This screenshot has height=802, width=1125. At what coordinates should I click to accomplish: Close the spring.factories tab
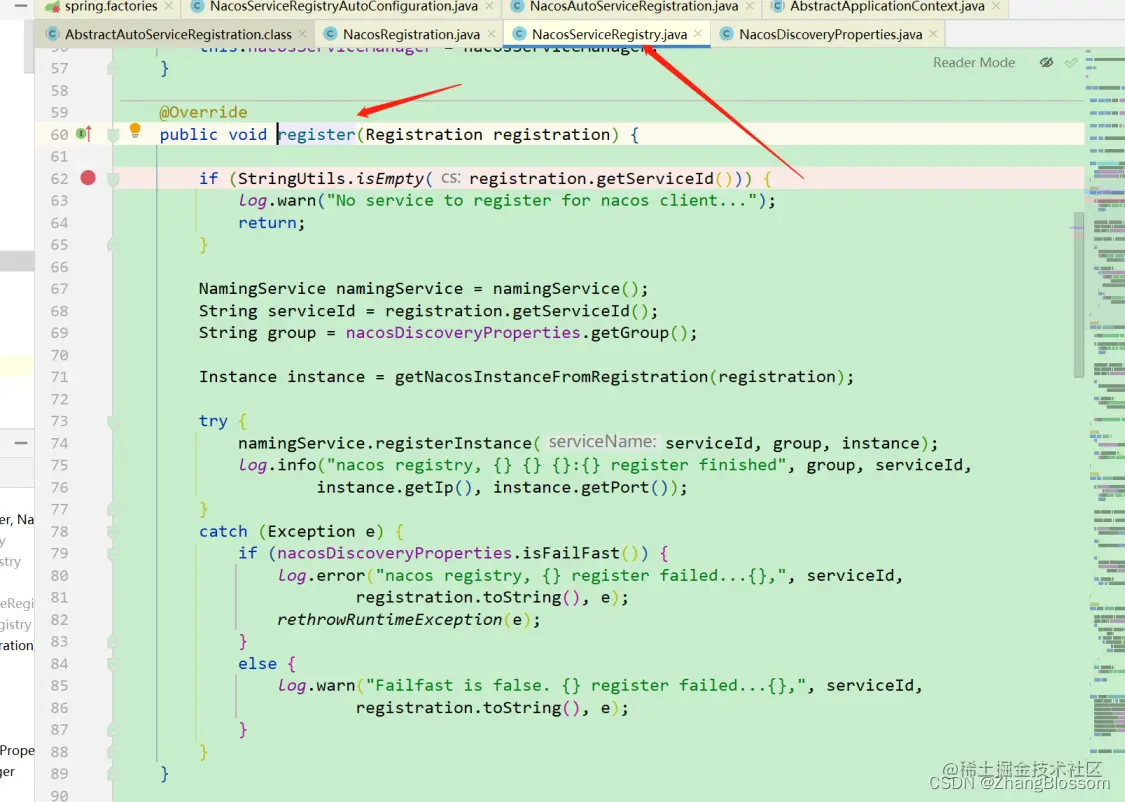point(169,6)
